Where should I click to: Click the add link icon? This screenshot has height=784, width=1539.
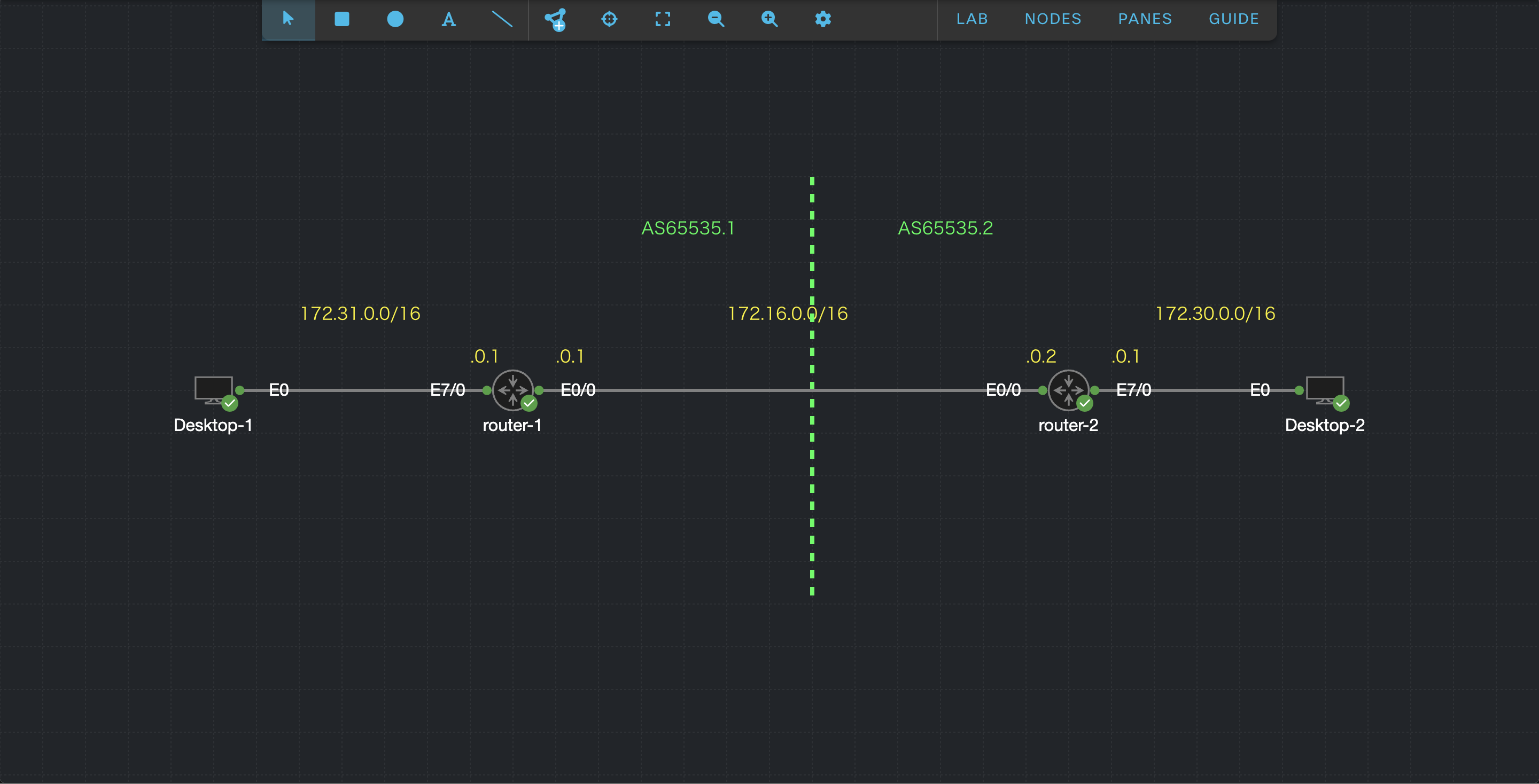point(556,19)
